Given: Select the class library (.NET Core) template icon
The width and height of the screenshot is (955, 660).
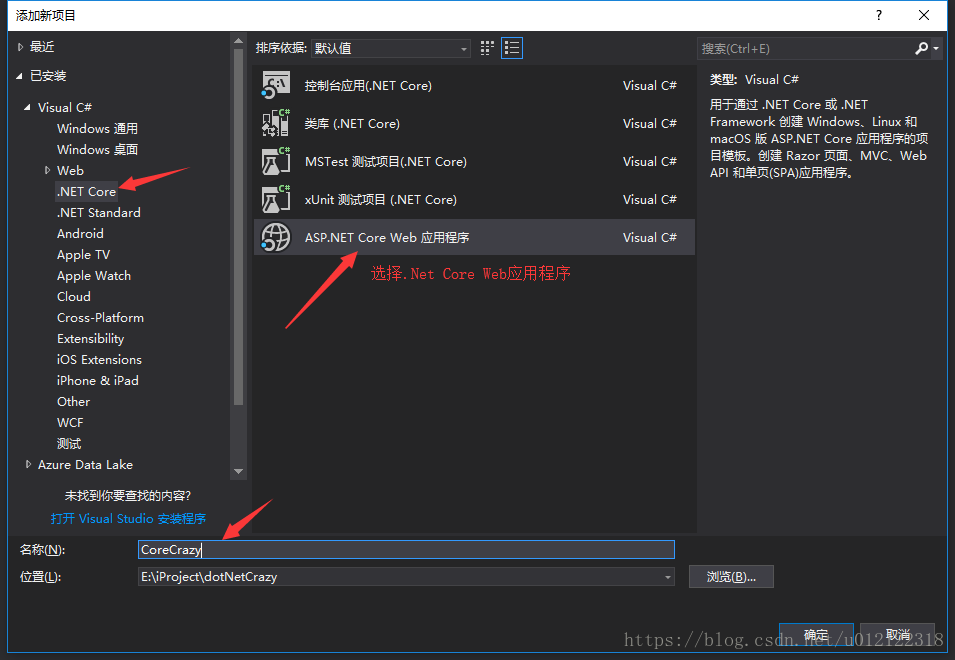Looking at the screenshot, I should pyautogui.click(x=276, y=123).
